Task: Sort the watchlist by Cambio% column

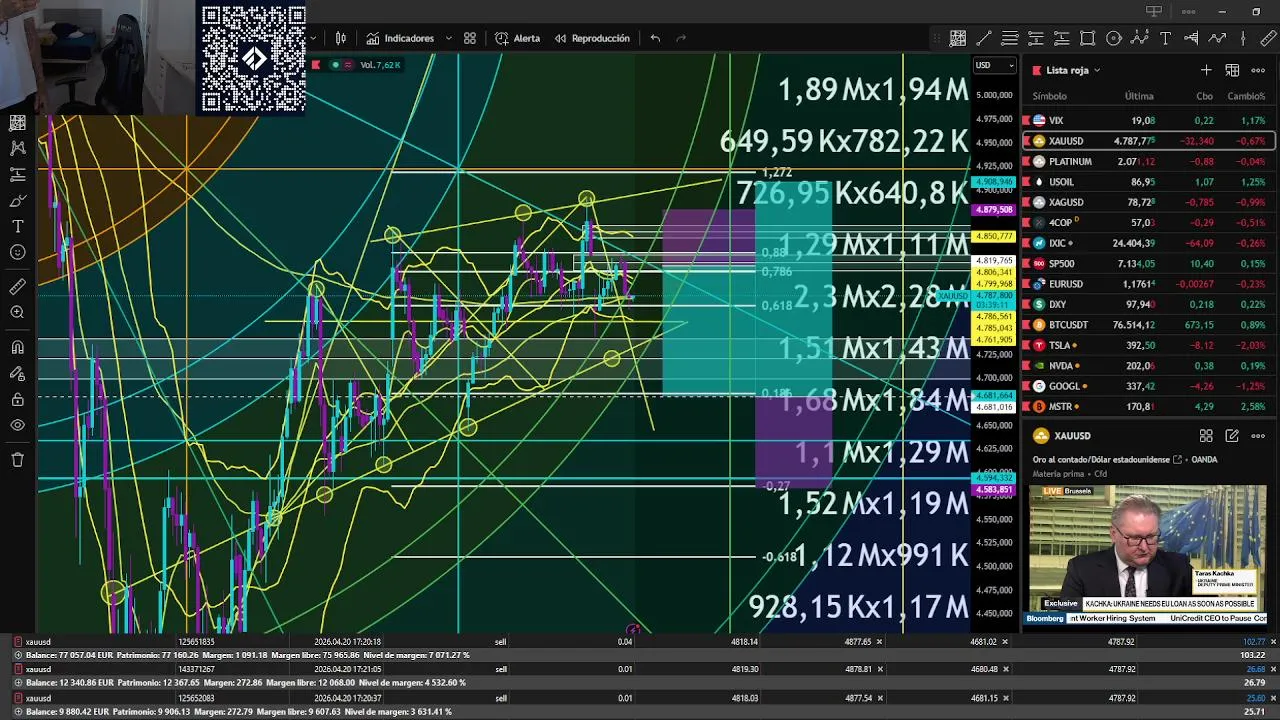Action: pos(1247,96)
